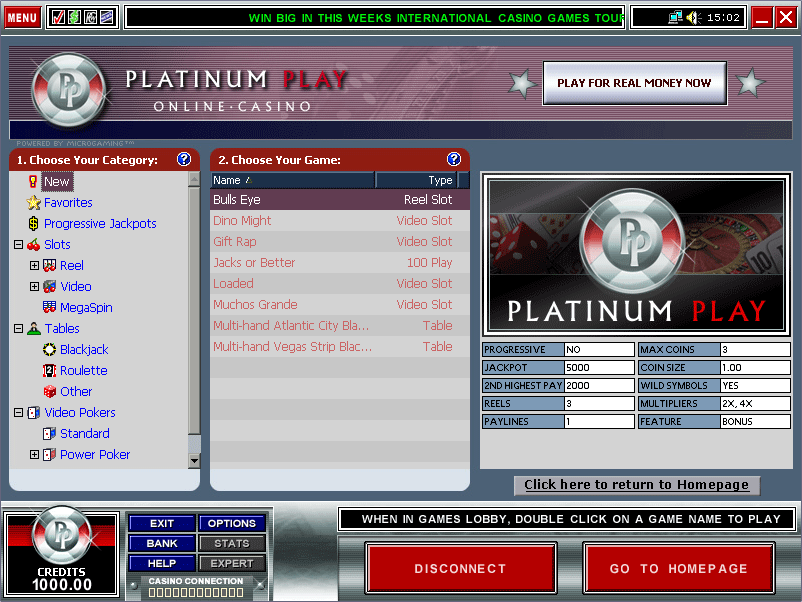Click the OPTIONS button
The image size is (802, 602).
pyautogui.click(x=232, y=523)
